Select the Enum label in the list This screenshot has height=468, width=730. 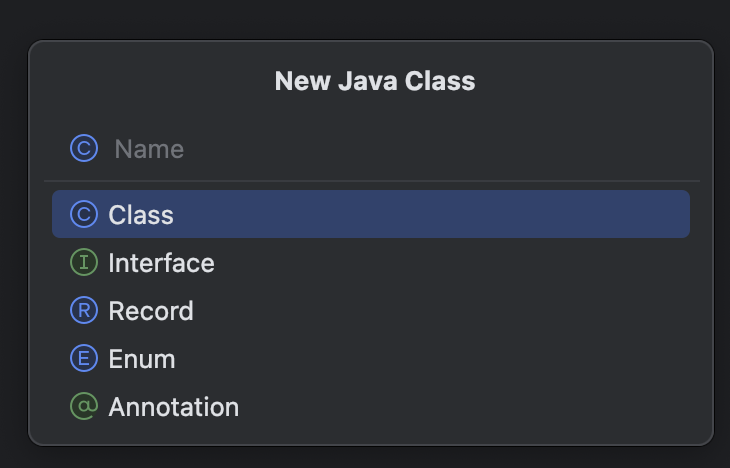(142, 359)
